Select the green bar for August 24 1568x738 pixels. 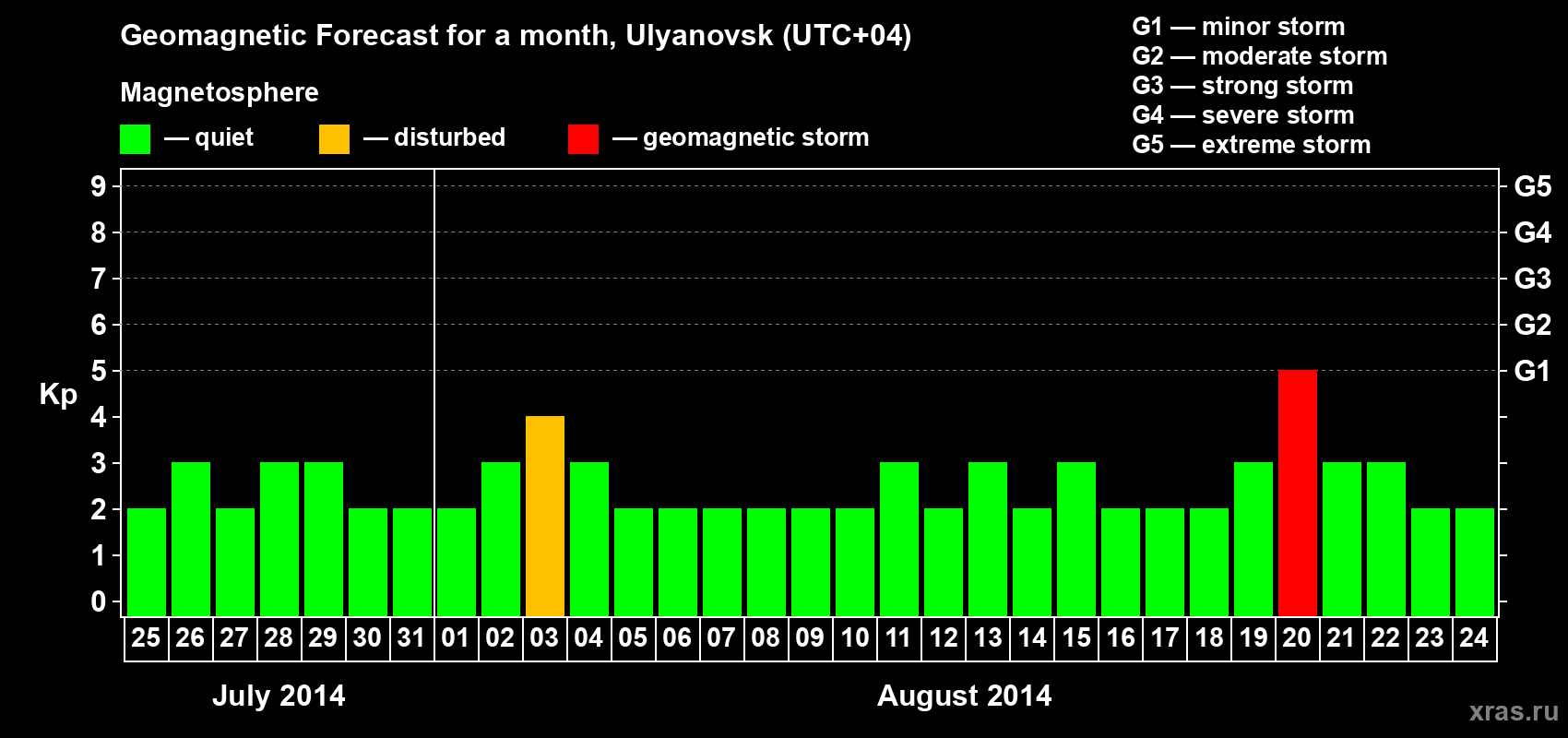click(1474, 562)
